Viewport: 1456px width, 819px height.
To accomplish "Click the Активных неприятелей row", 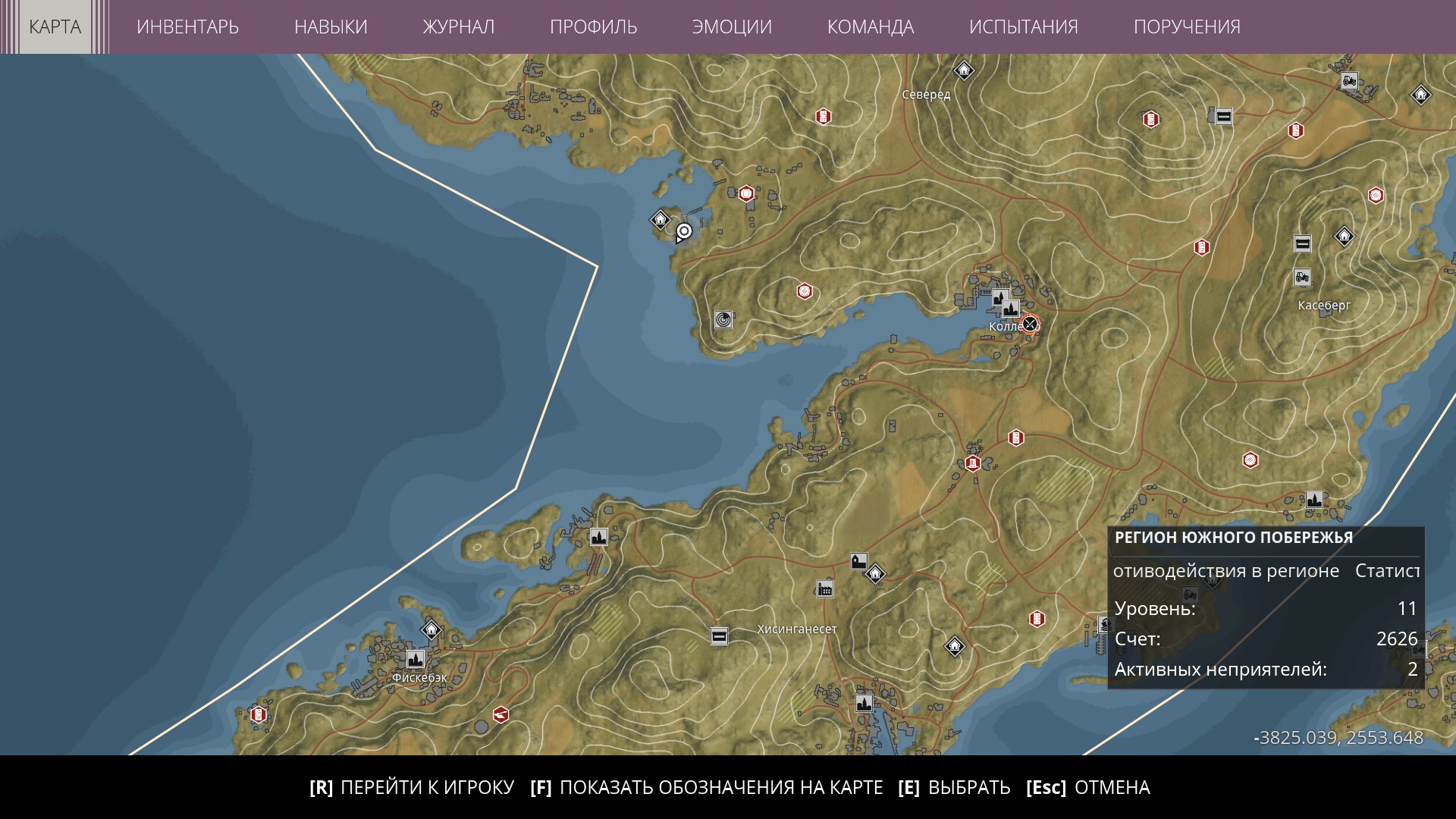I will point(1266,670).
